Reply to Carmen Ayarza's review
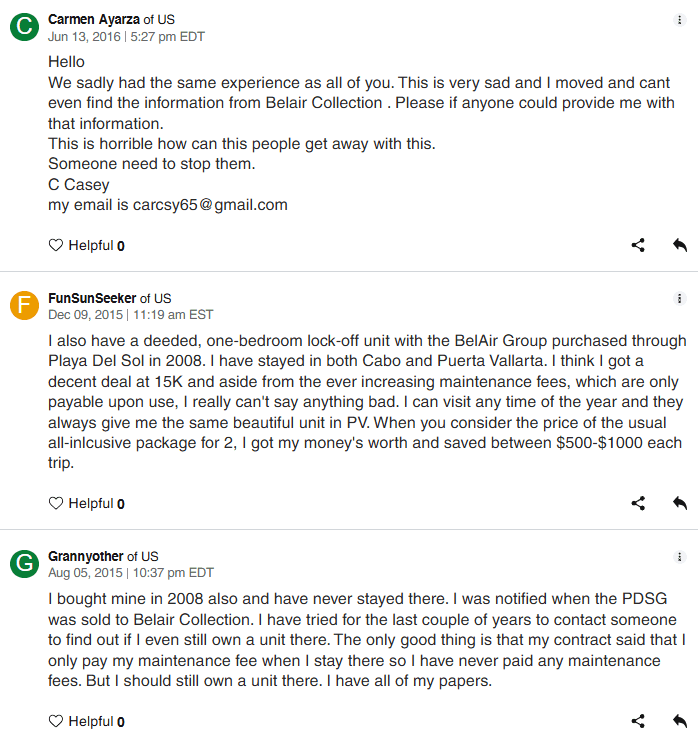 [680, 245]
